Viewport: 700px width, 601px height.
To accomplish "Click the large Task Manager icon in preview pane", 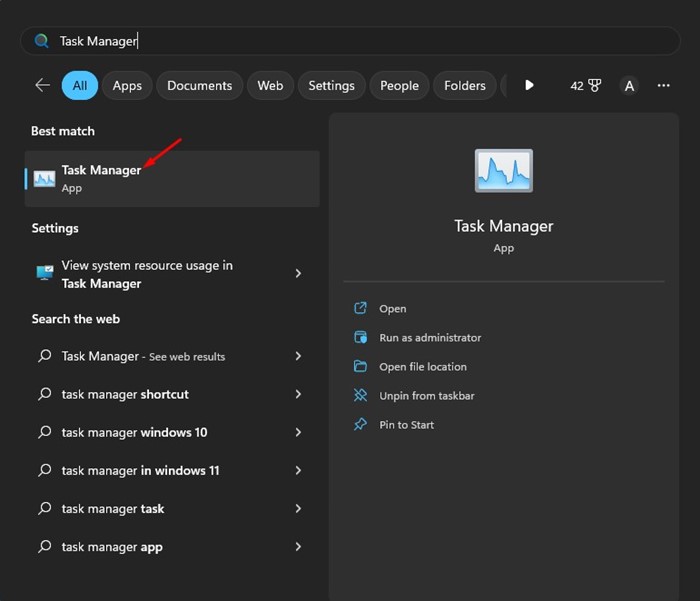I will click(x=503, y=171).
